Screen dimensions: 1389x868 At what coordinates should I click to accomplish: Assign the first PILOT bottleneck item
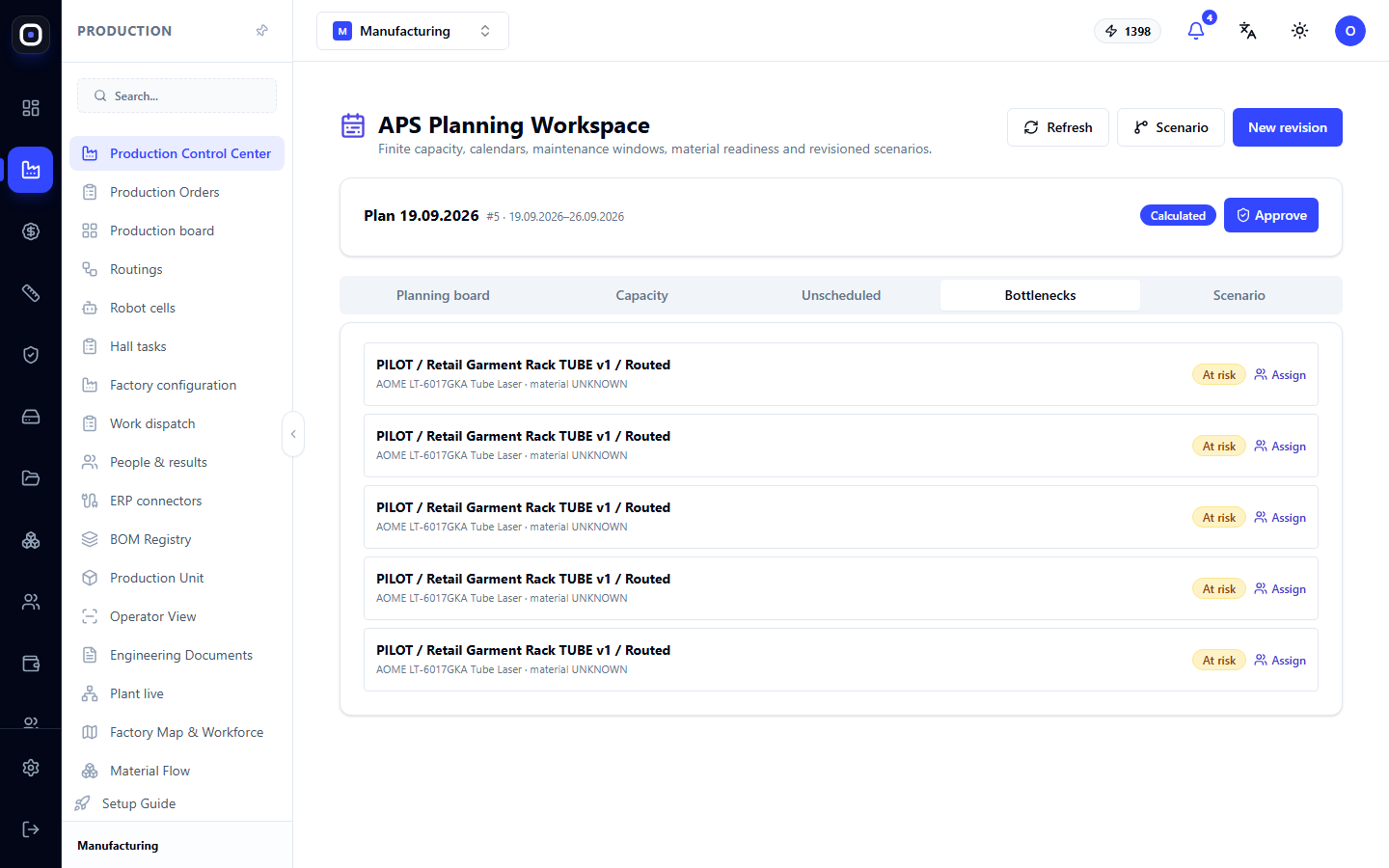point(1280,375)
